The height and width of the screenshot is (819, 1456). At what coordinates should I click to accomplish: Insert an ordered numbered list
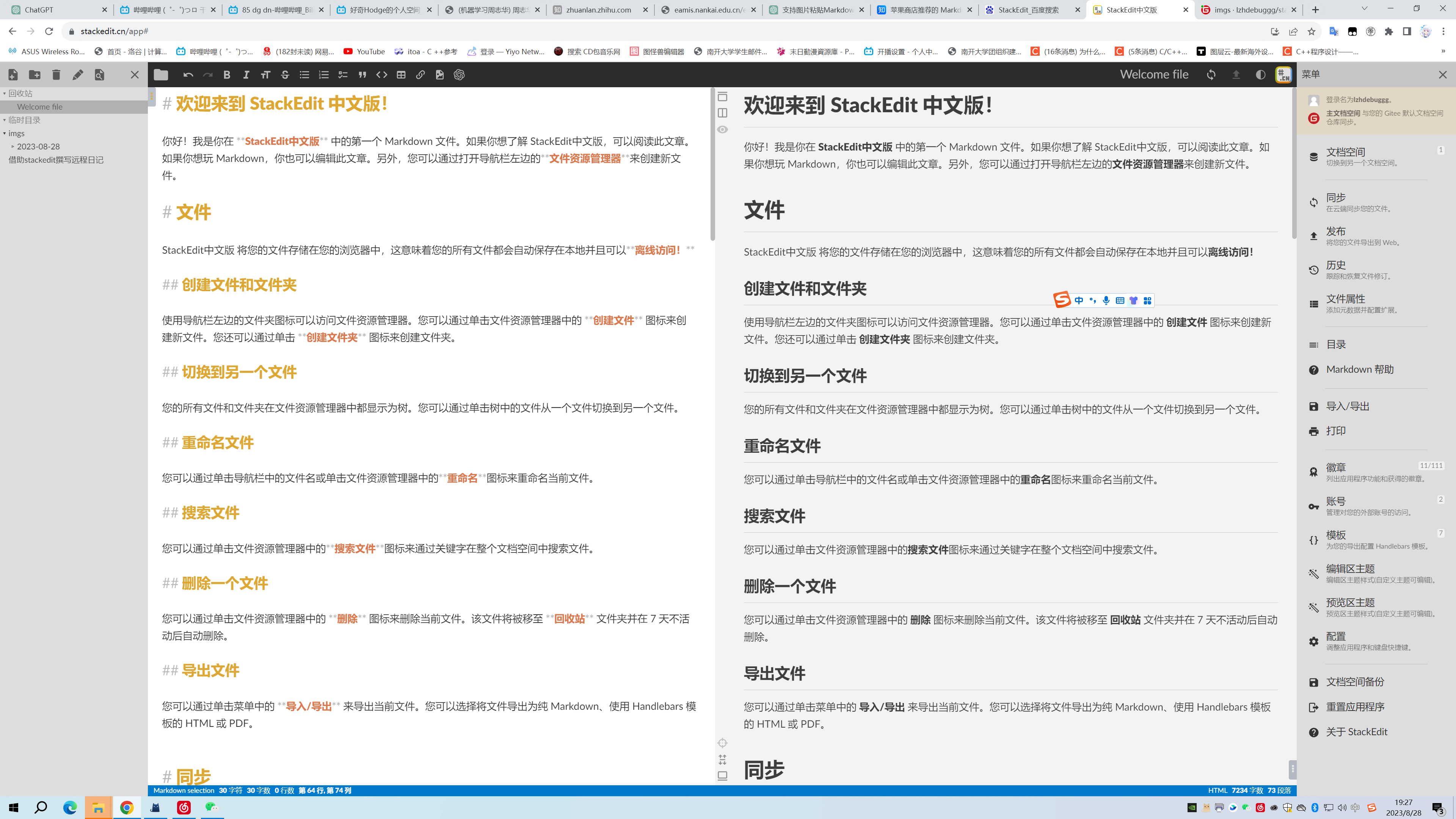tap(323, 75)
